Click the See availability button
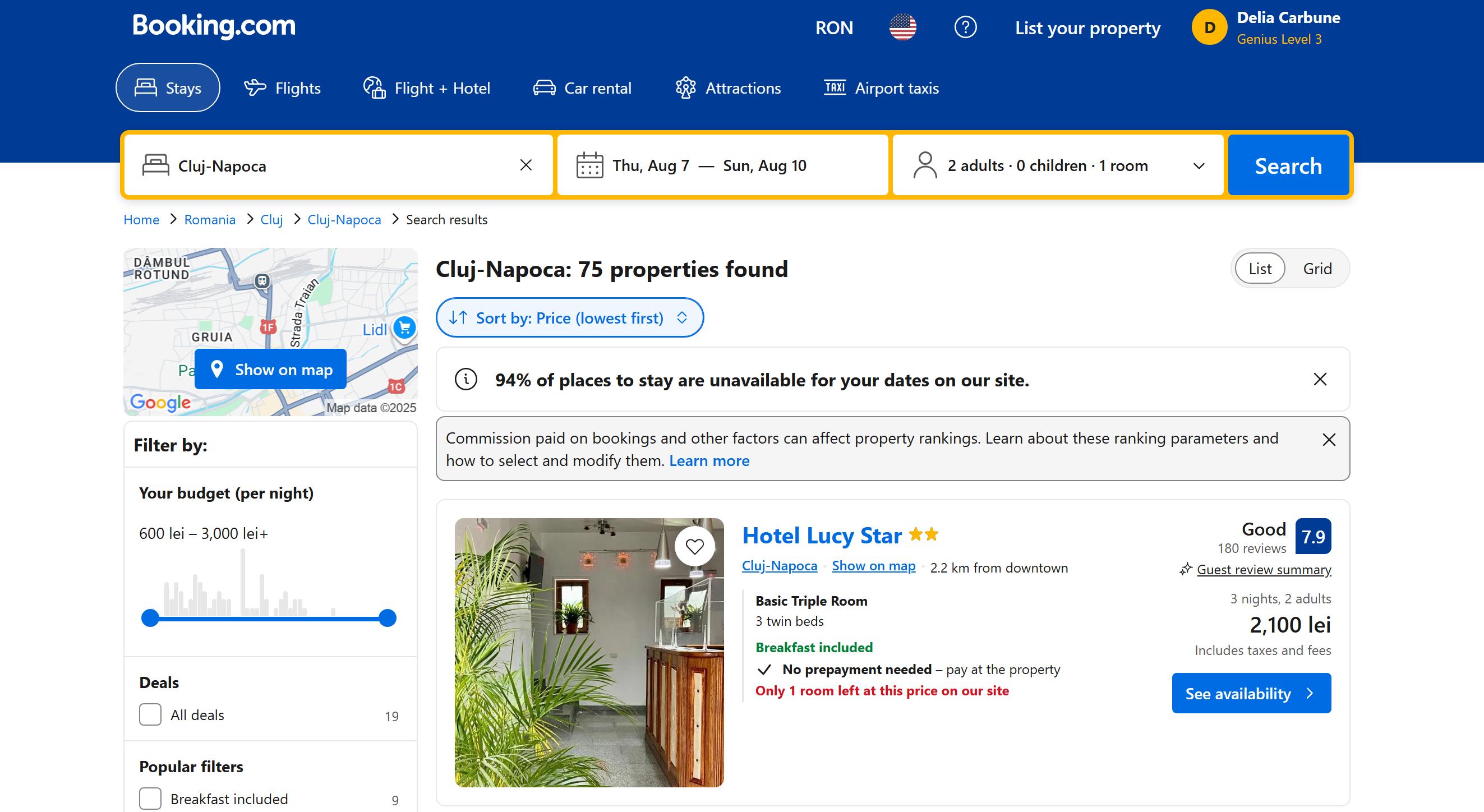Screen dimensions: 1484x812 pos(1251,693)
